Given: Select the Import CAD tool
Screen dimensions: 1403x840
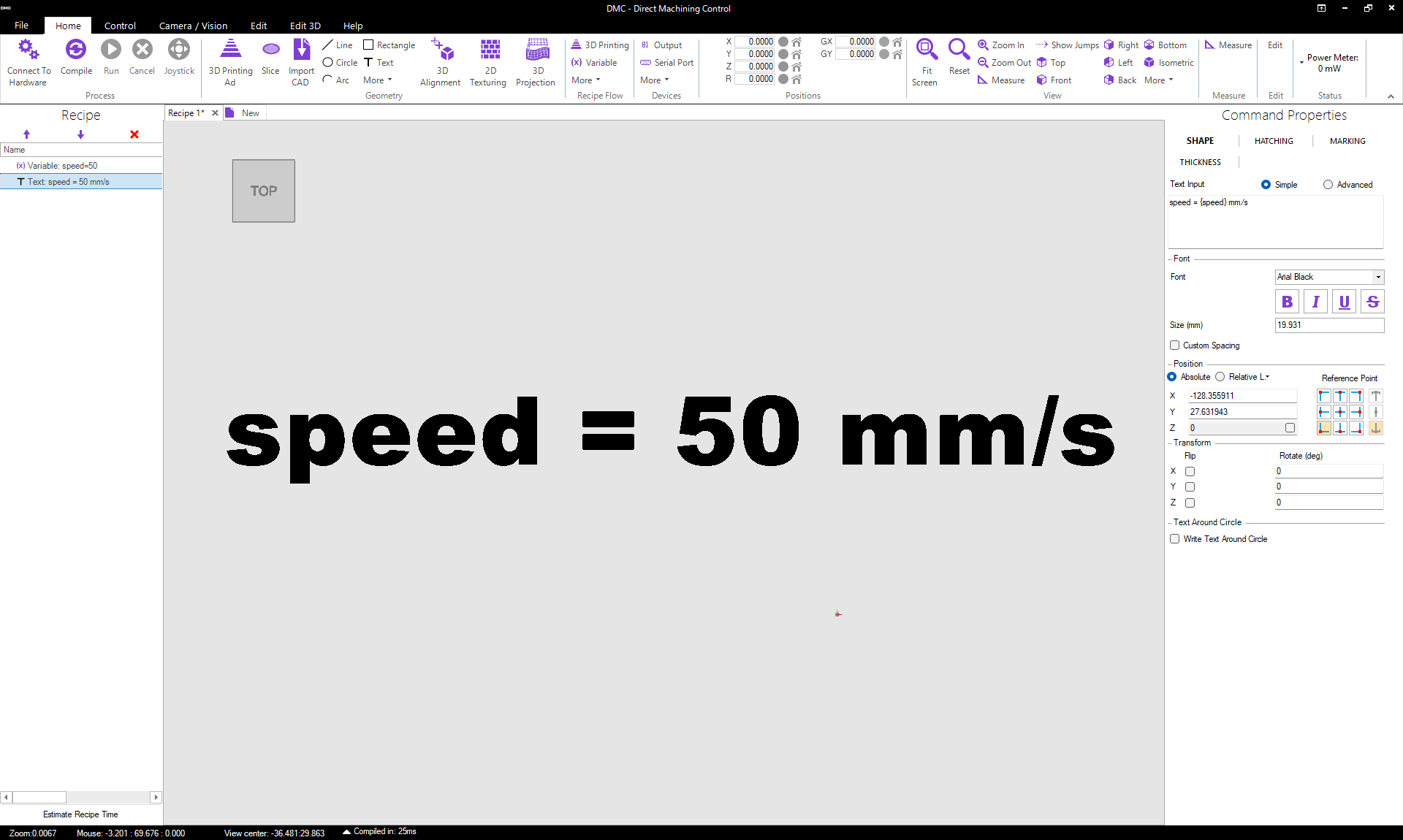Looking at the screenshot, I should 301,50.
